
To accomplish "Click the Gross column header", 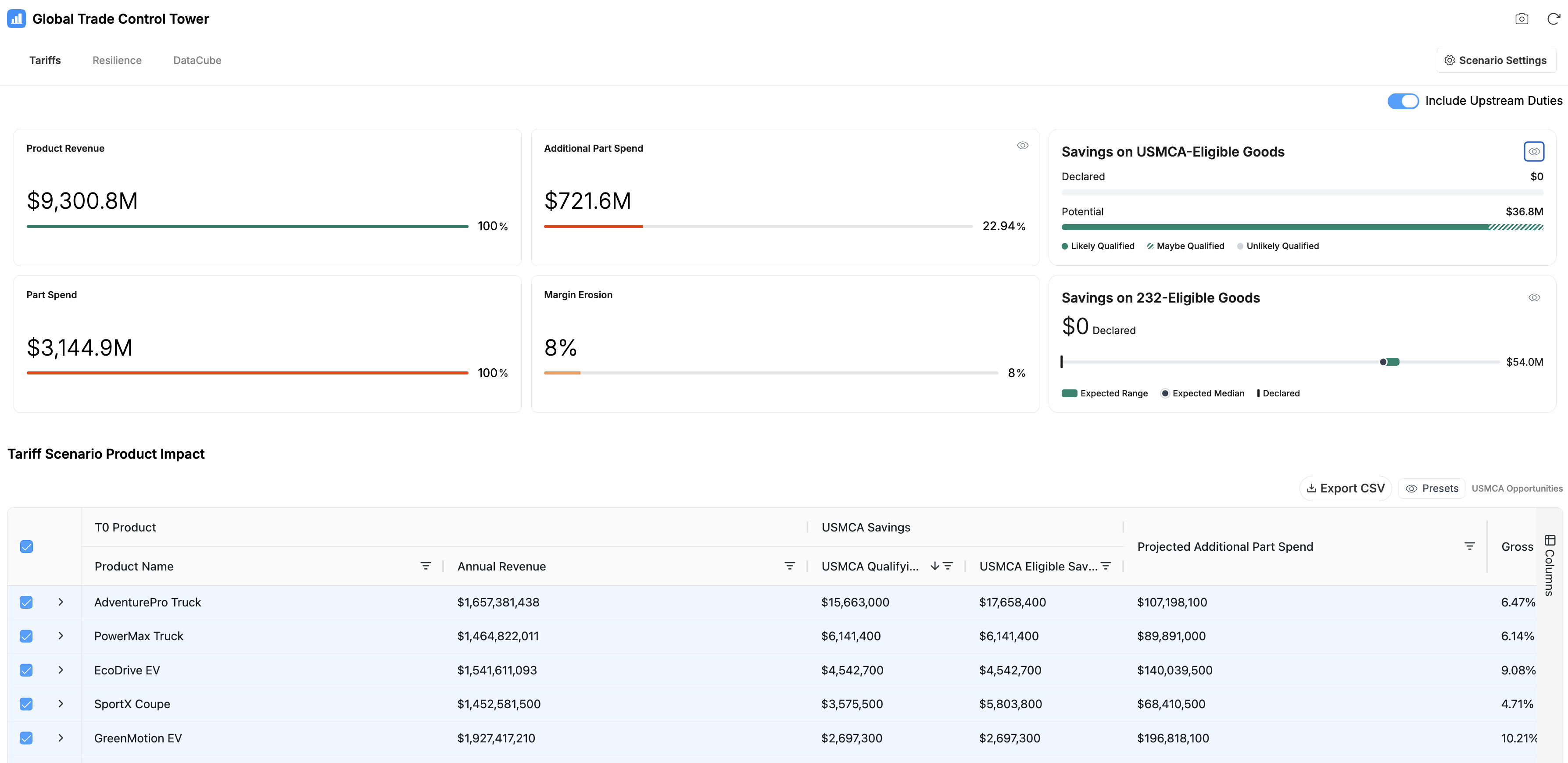I will (x=1518, y=547).
